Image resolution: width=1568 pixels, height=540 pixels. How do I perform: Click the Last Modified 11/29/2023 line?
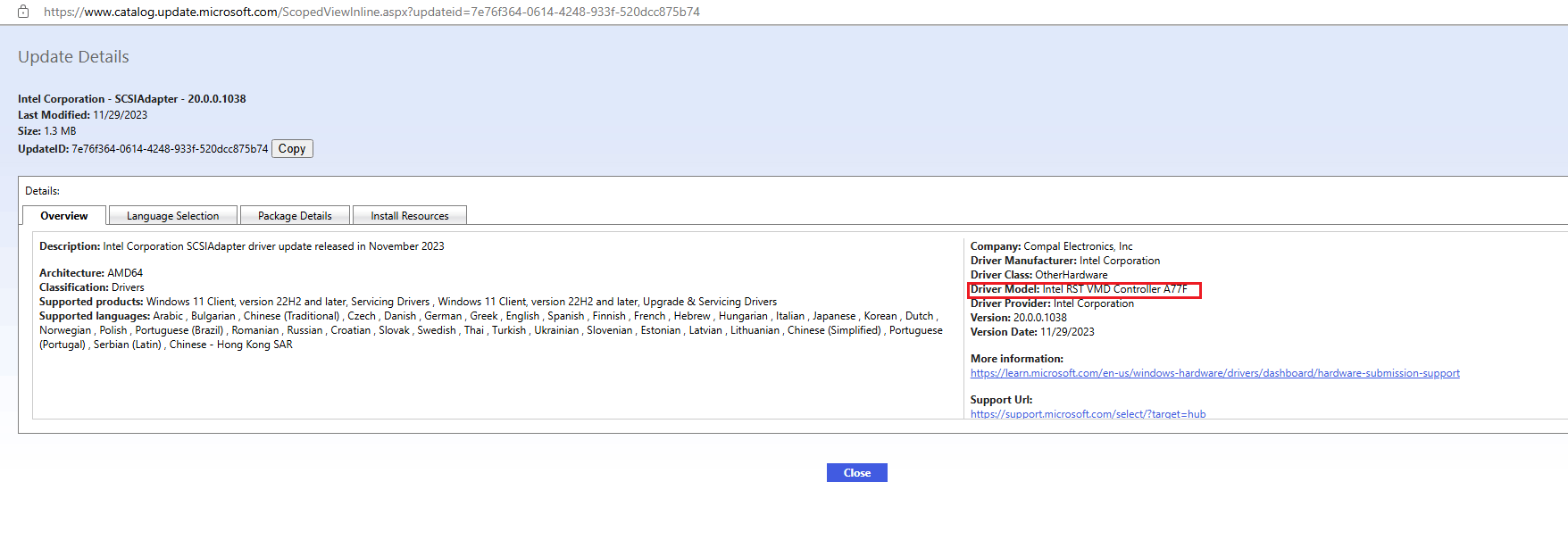tap(82, 115)
